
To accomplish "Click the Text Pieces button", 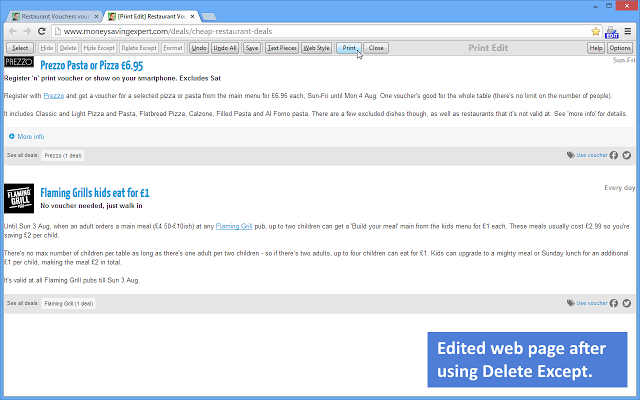I will click(x=282, y=48).
